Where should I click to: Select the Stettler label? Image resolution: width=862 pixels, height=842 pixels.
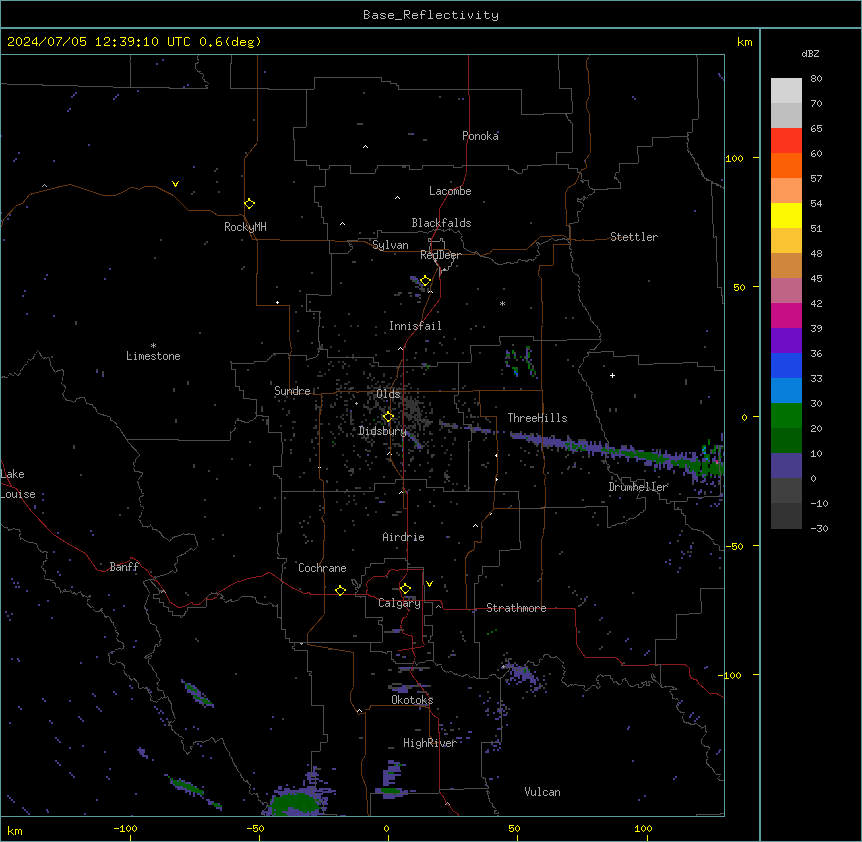pyautogui.click(x=633, y=237)
